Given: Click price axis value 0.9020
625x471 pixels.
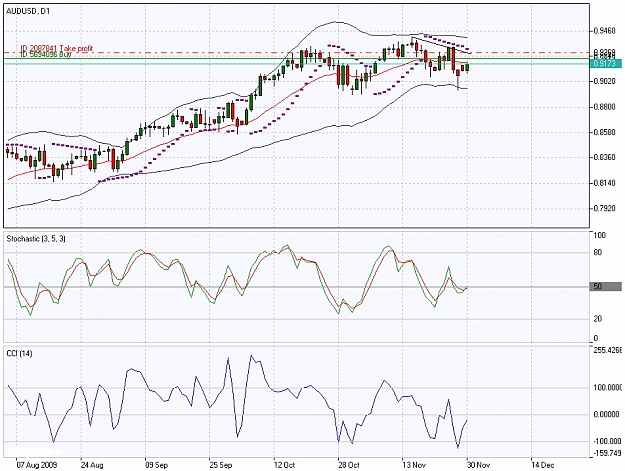Looking at the screenshot, I should coord(604,81).
